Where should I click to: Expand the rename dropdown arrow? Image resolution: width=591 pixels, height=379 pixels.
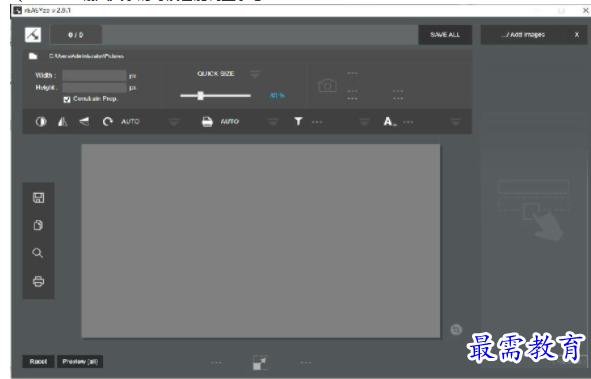tap(455, 122)
